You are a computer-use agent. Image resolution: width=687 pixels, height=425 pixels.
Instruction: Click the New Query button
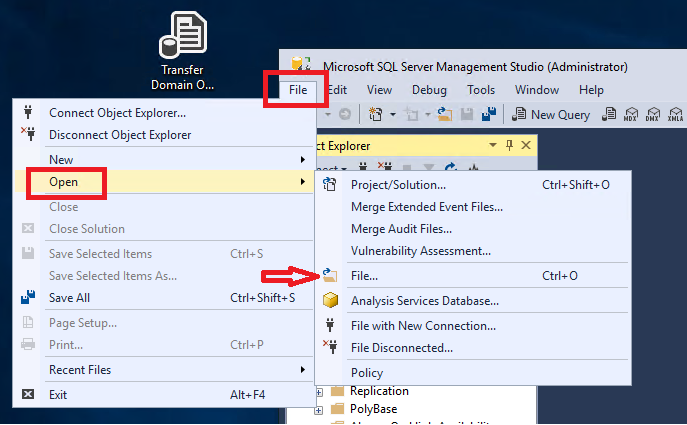click(551, 115)
